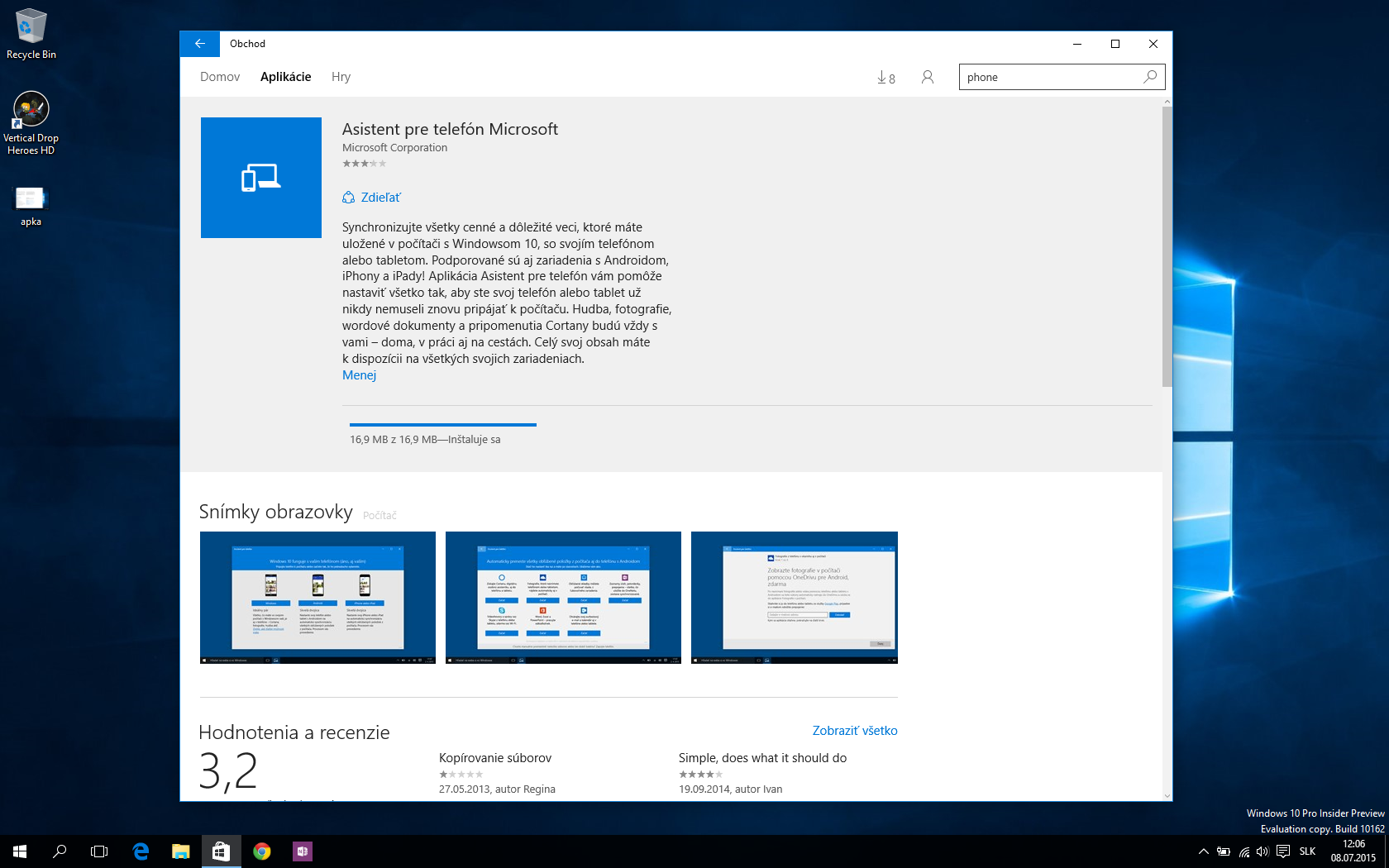Switch to the Hry tab

[x=341, y=77]
